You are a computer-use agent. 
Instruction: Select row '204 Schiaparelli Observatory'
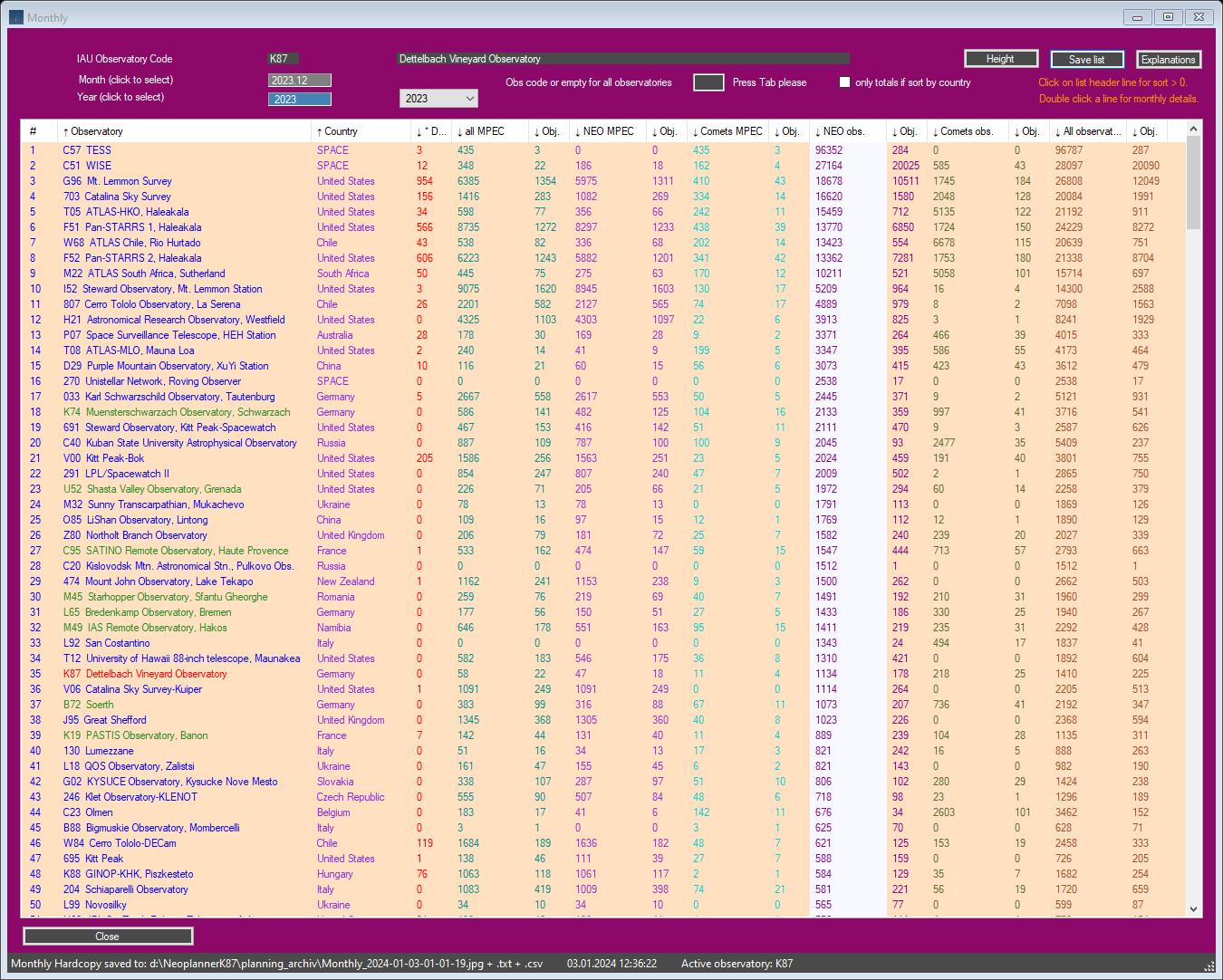point(602,889)
